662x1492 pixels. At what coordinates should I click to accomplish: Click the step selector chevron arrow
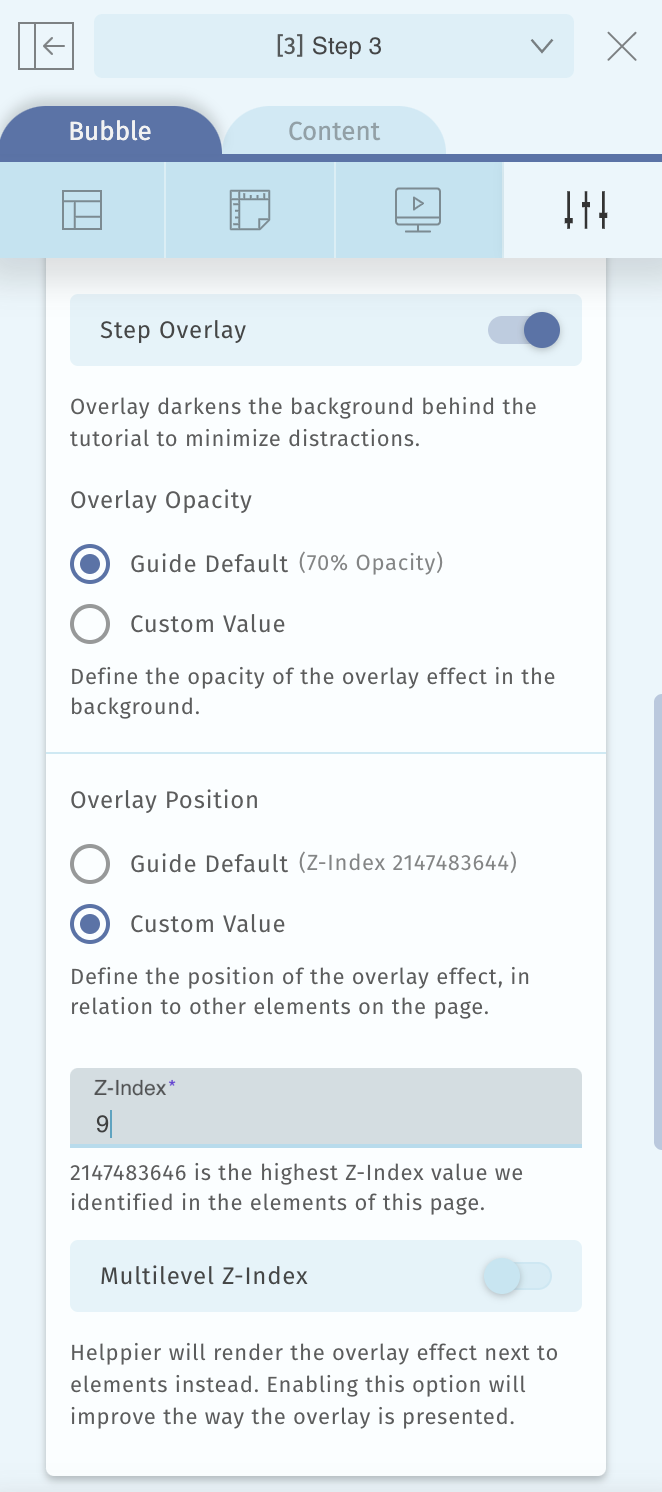click(x=542, y=46)
